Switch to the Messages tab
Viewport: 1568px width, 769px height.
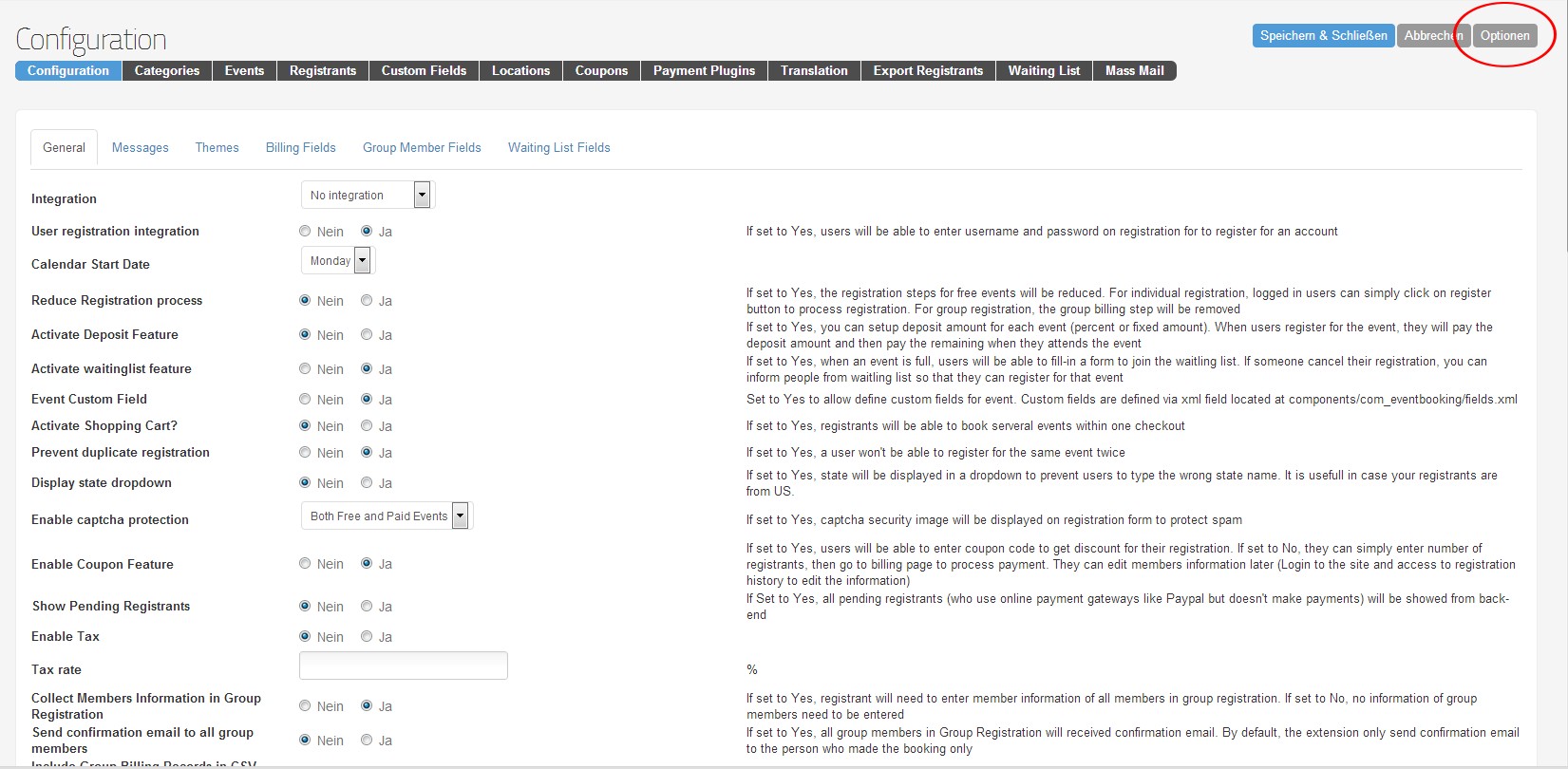(141, 147)
